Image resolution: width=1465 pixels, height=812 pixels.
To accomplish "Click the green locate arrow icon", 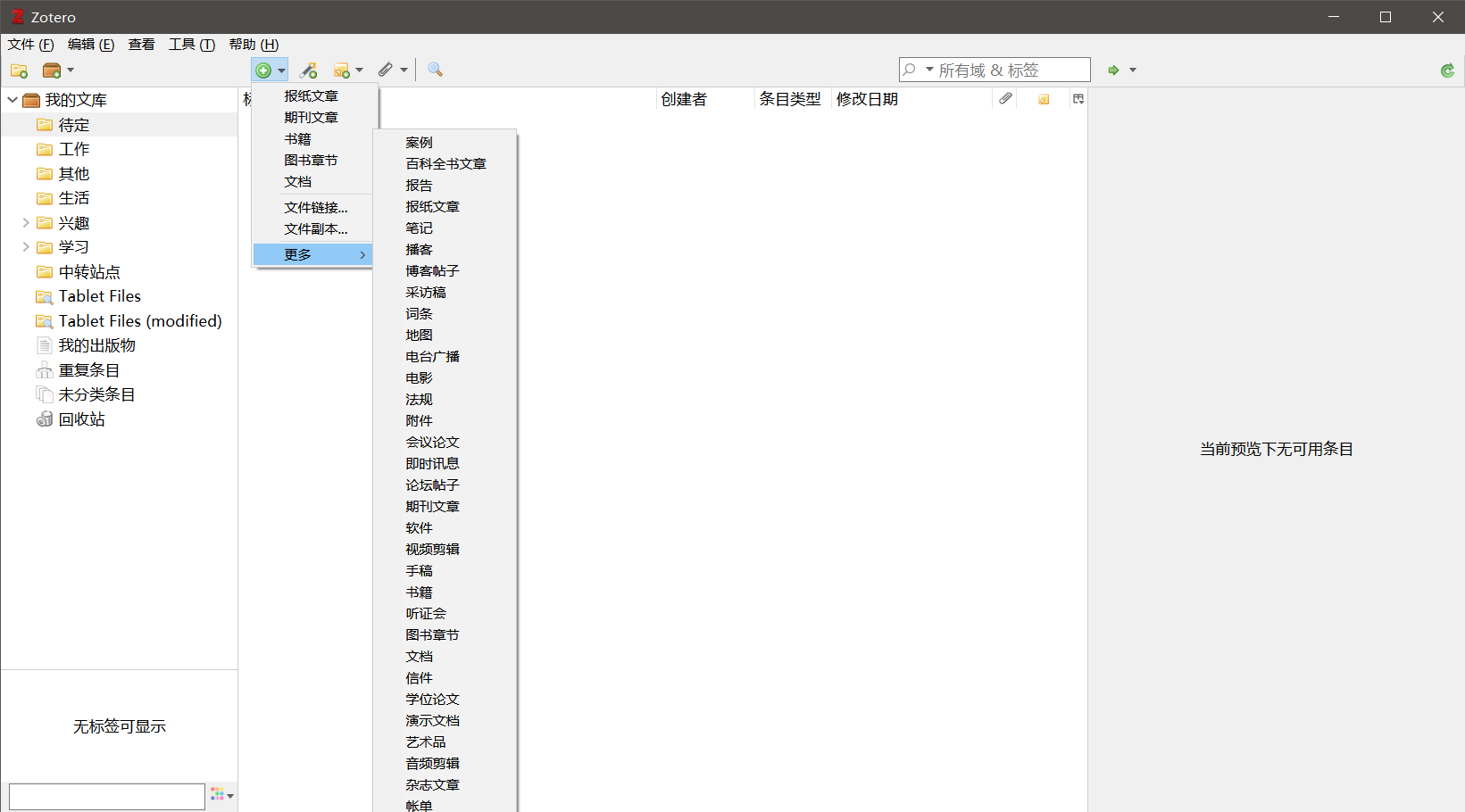I will pyautogui.click(x=1113, y=70).
